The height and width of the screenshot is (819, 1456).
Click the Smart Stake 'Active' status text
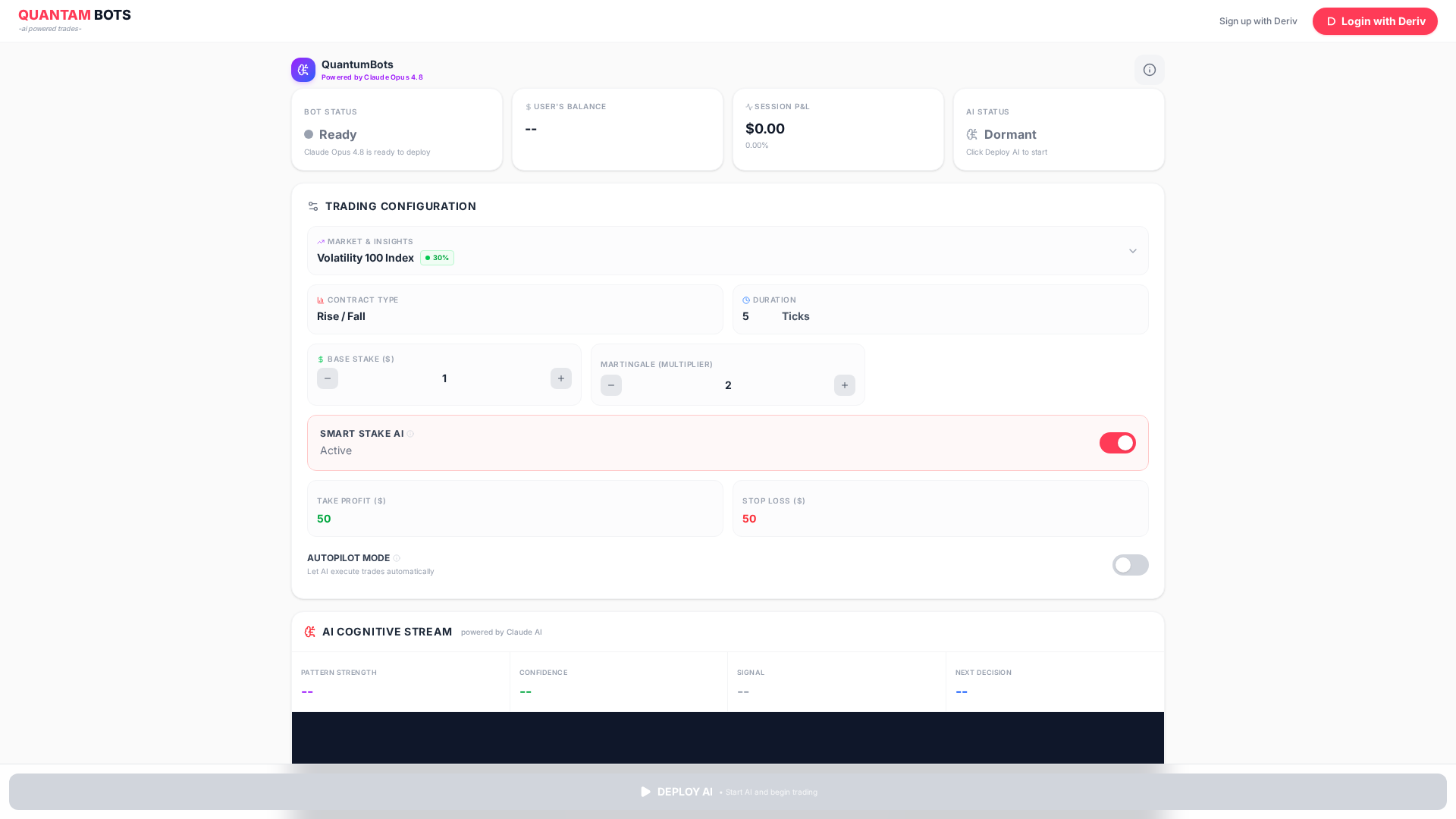coord(336,450)
